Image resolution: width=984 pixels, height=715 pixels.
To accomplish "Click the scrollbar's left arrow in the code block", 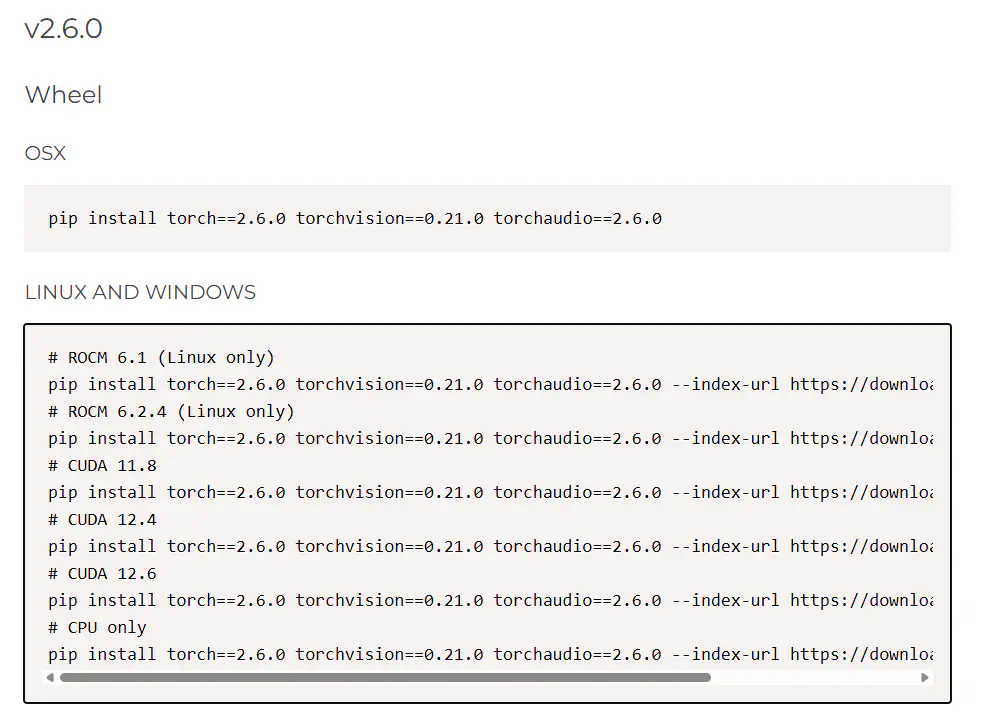I will tap(50, 677).
